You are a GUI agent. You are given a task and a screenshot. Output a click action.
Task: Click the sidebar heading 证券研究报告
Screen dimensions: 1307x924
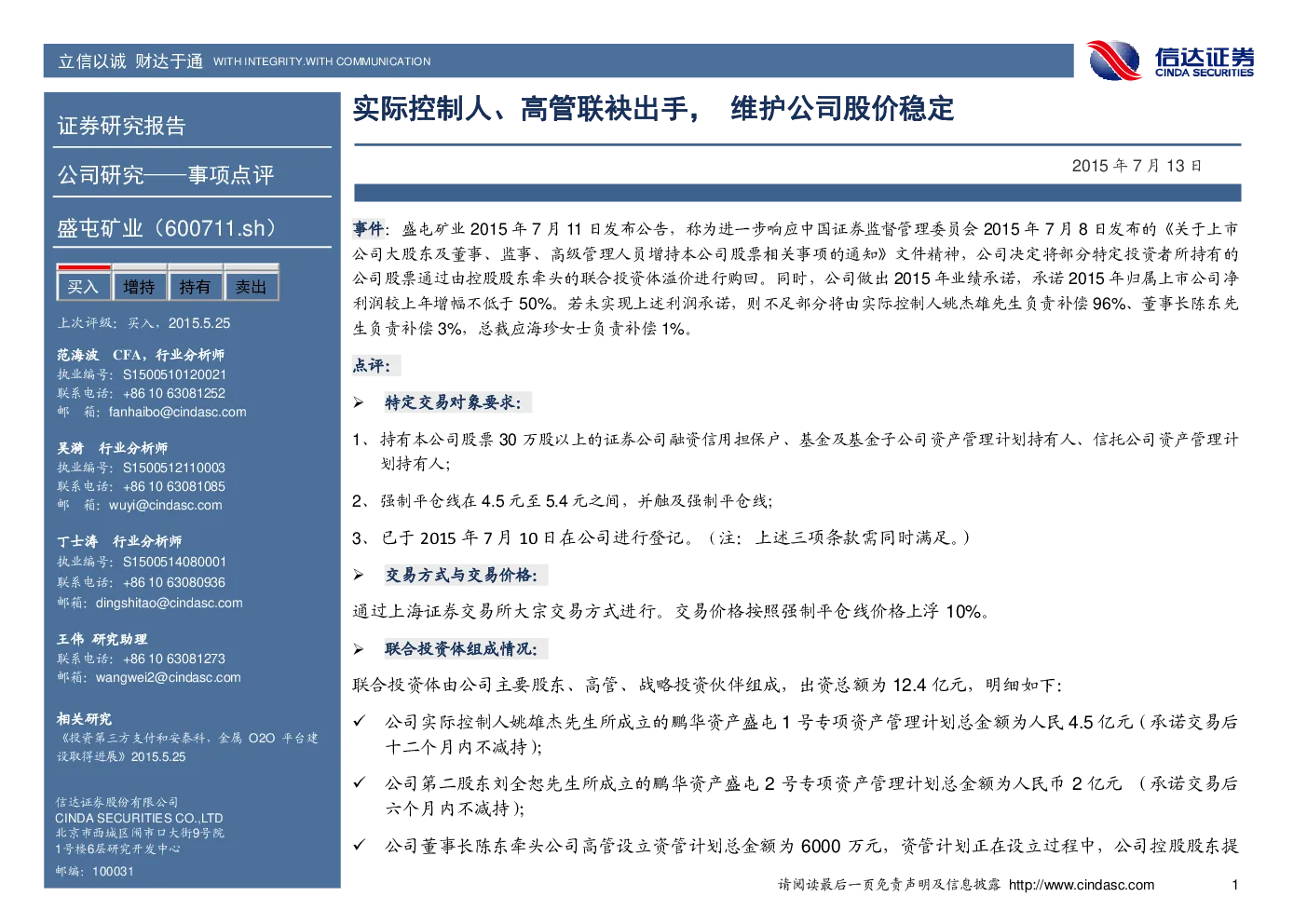(x=122, y=126)
